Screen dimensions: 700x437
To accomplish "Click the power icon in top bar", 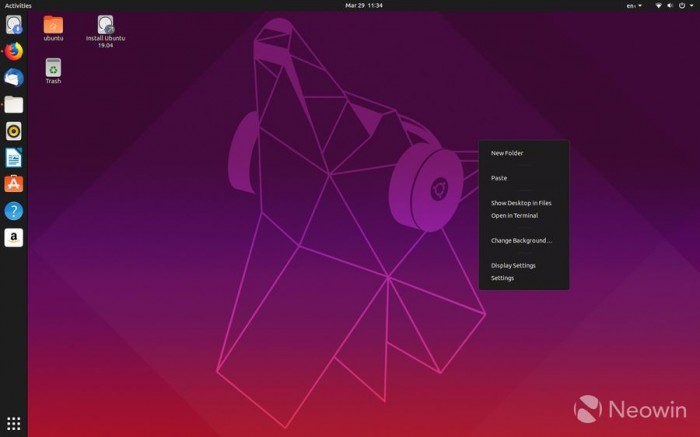I will (x=682, y=5).
